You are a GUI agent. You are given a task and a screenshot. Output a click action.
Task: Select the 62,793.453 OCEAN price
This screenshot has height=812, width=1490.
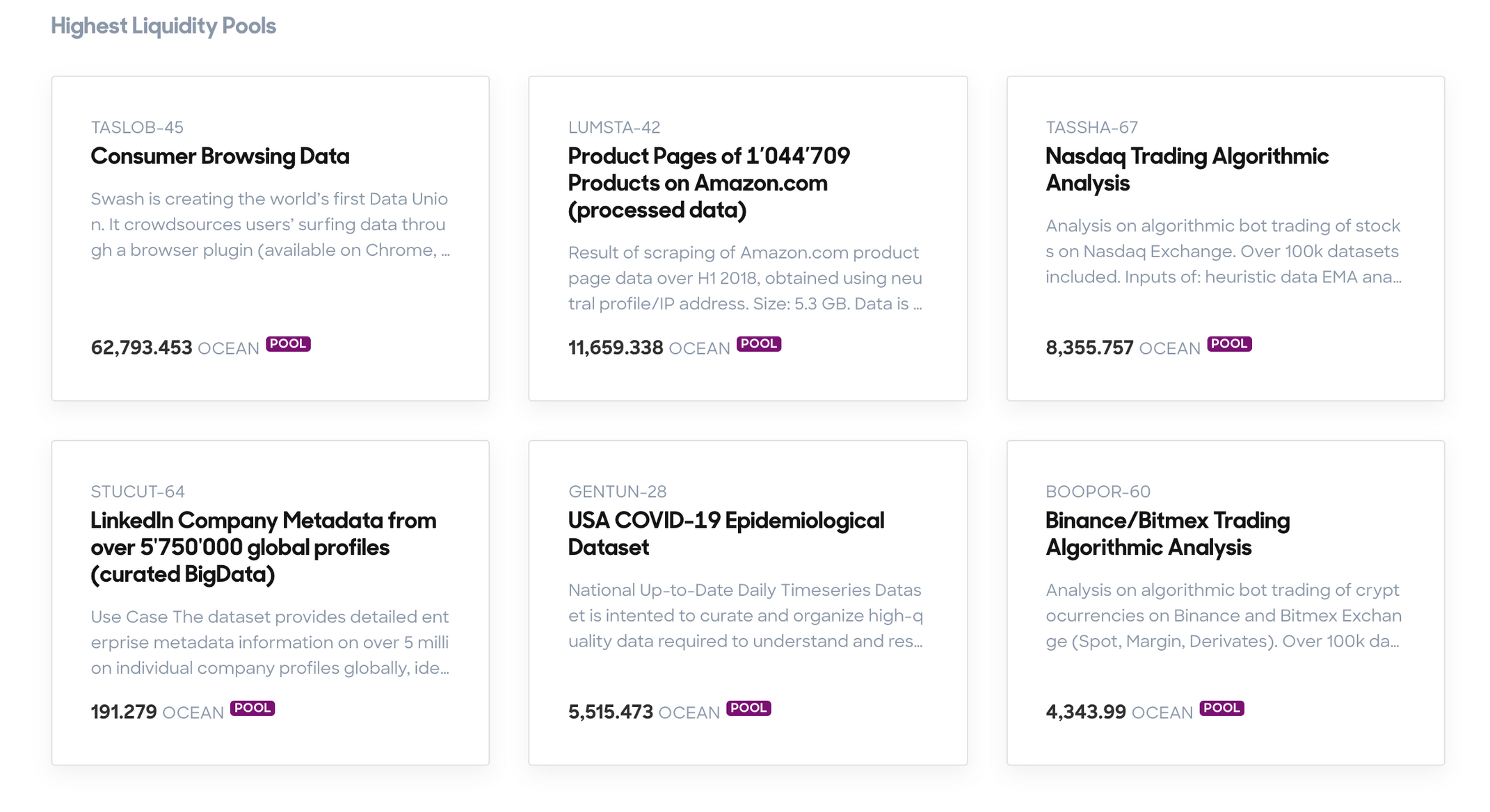(x=175, y=348)
